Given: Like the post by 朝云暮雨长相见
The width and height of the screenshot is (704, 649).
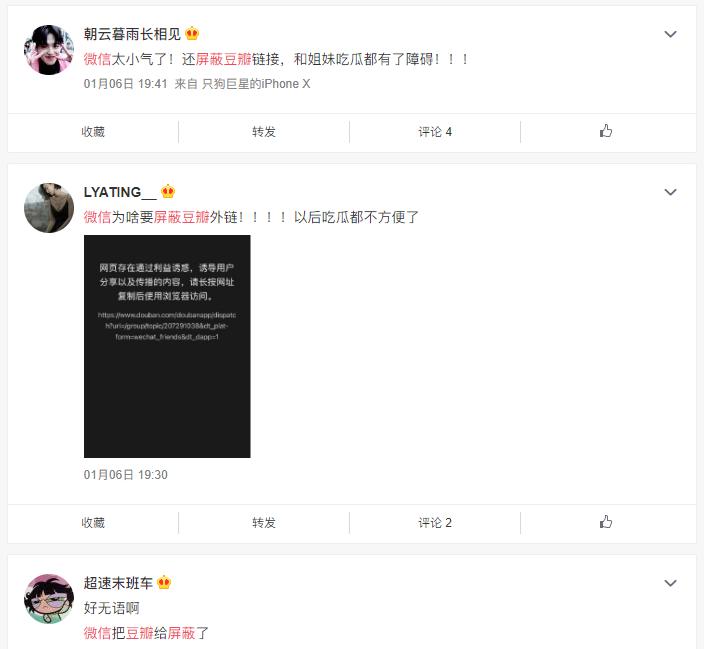Looking at the screenshot, I should pyautogui.click(x=606, y=131).
